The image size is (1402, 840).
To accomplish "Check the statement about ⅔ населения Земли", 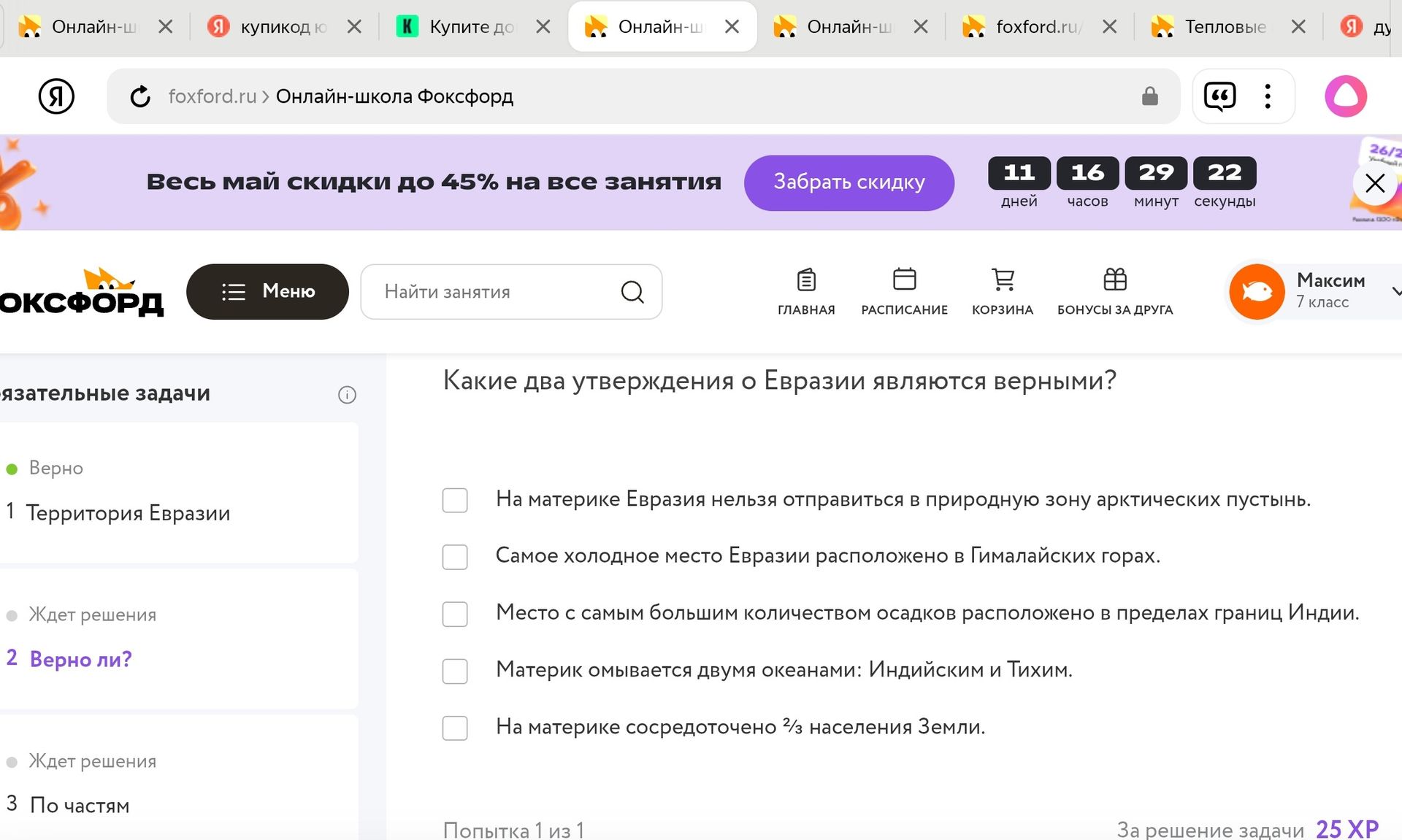I will 455,728.
